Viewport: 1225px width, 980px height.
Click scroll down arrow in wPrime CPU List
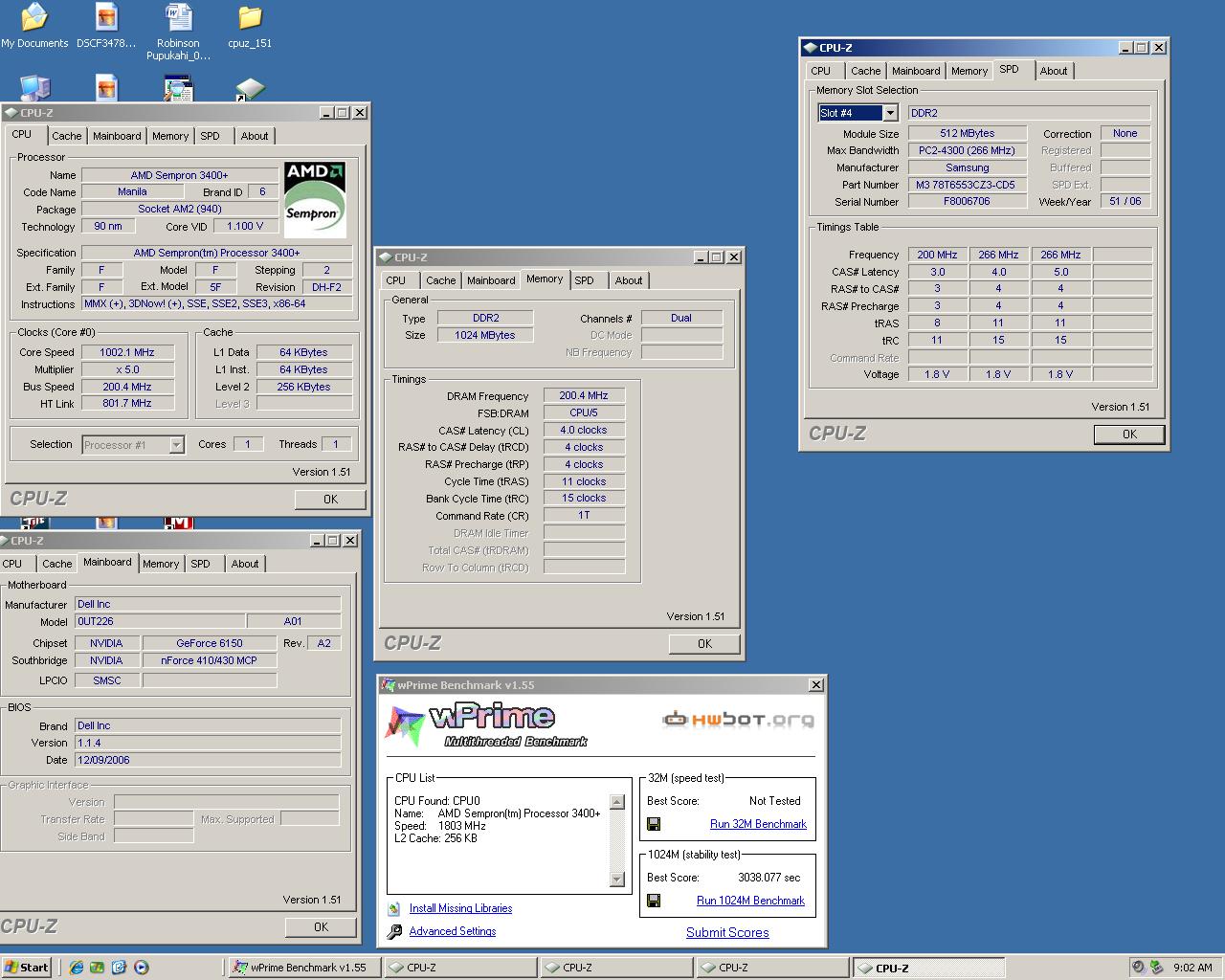617,880
